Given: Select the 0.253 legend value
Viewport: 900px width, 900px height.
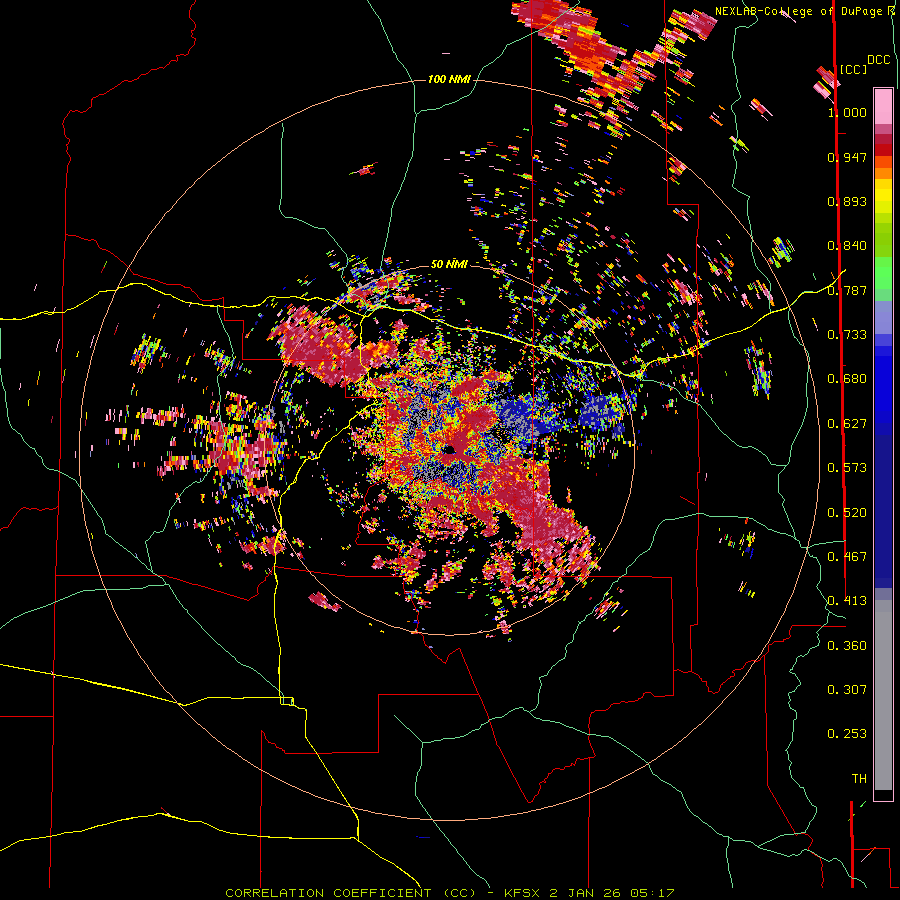Looking at the screenshot, I should pos(847,734).
